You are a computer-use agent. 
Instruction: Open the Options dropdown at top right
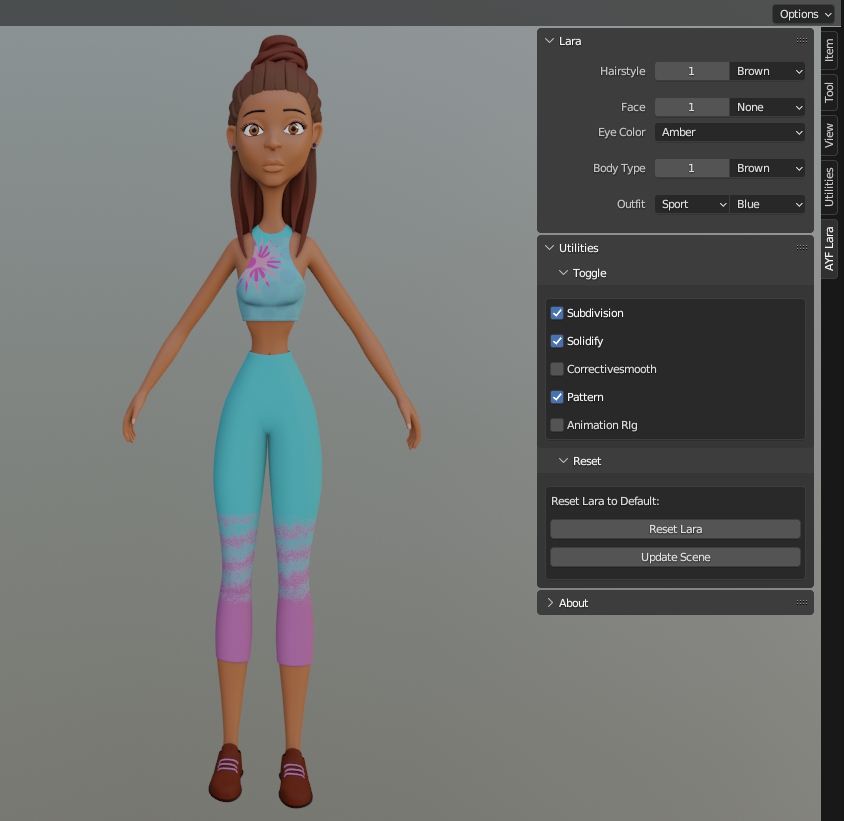(803, 13)
